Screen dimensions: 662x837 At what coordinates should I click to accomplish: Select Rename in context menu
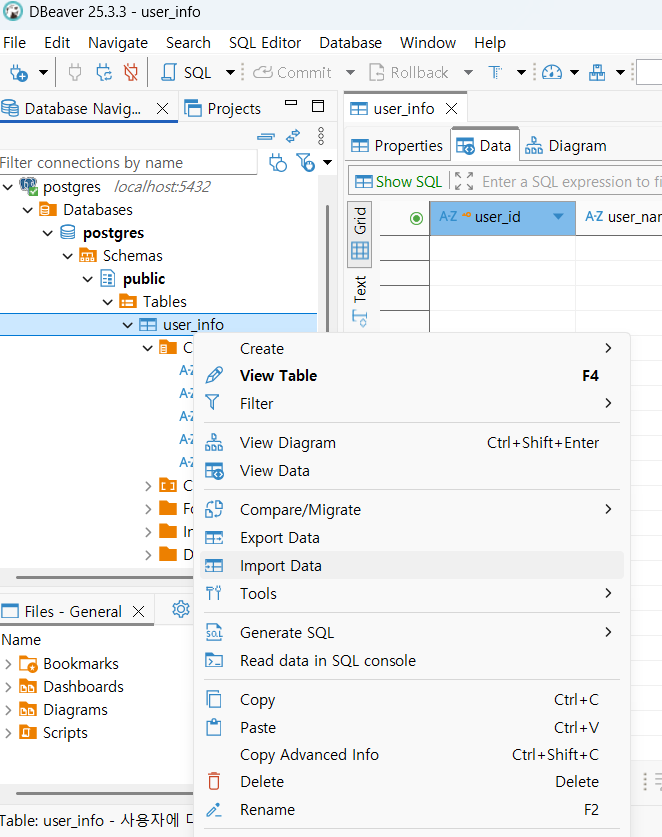tap(412, 810)
